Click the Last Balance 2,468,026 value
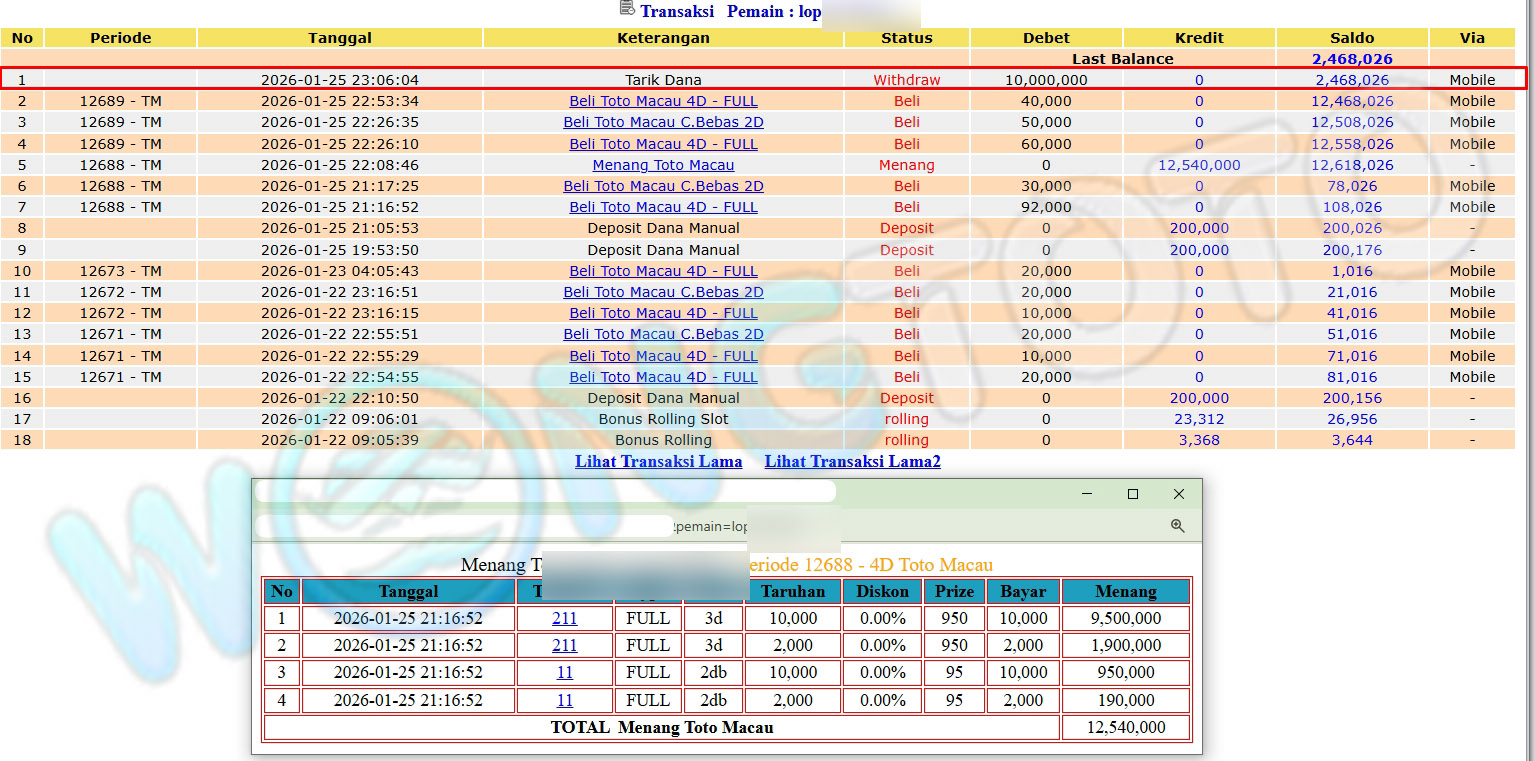Image resolution: width=1535 pixels, height=761 pixels. (1351, 59)
